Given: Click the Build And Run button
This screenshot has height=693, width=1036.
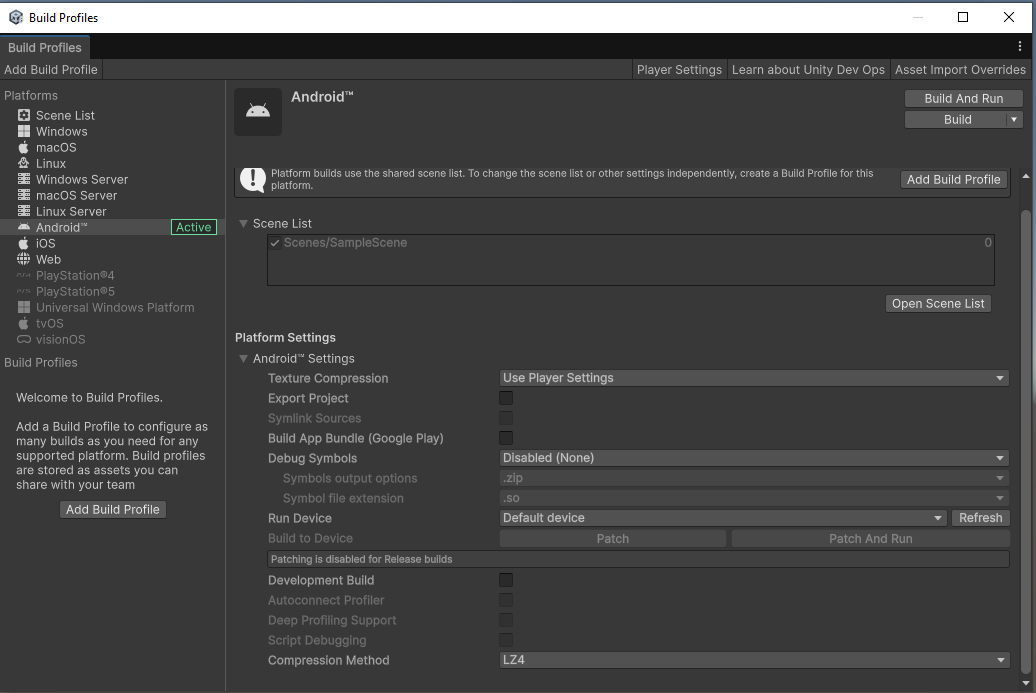Looking at the screenshot, I should [x=963, y=98].
